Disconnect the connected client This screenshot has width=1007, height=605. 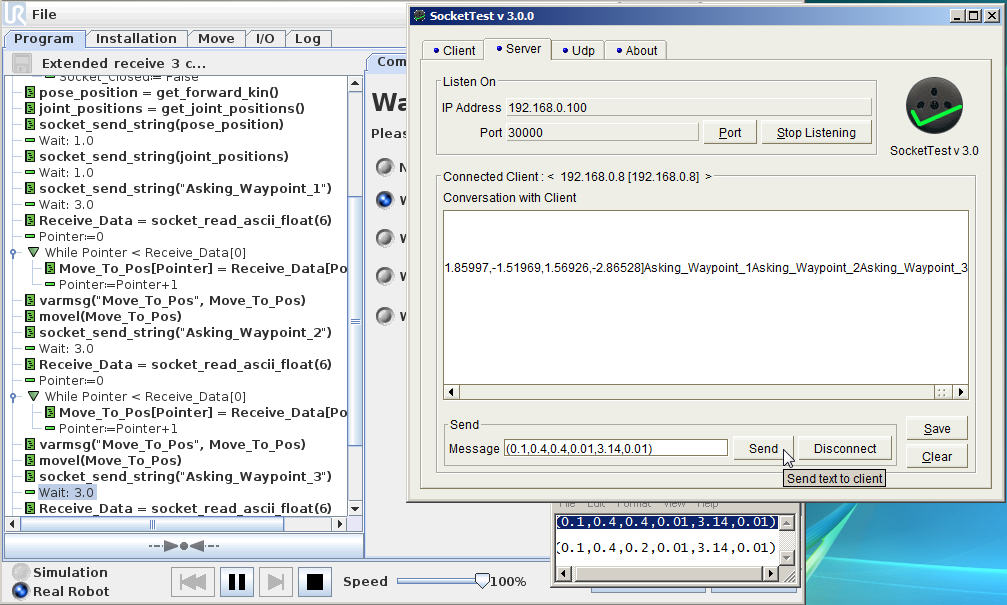pos(845,449)
